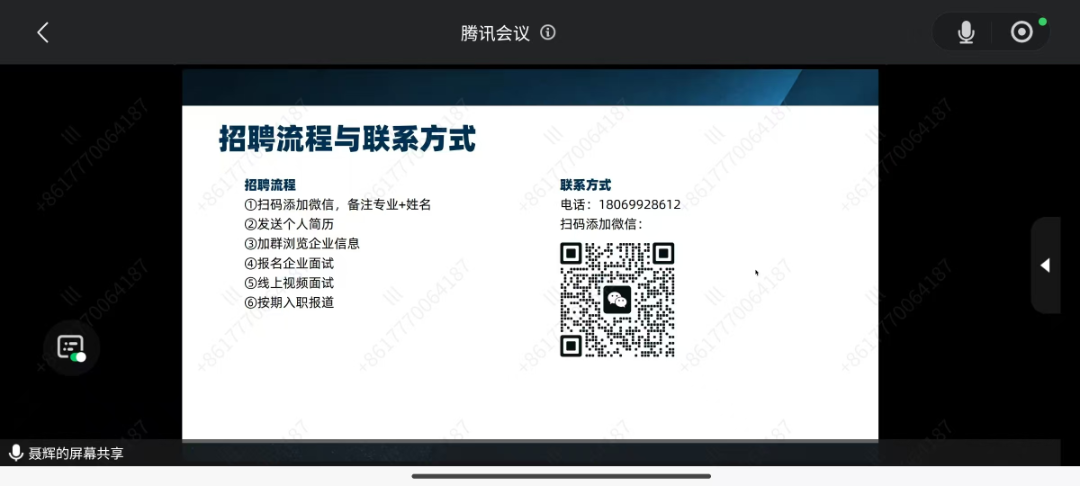Tap the 聂辉的屏幕共享 label
This screenshot has width=1080, height=486.
point(76,453)
